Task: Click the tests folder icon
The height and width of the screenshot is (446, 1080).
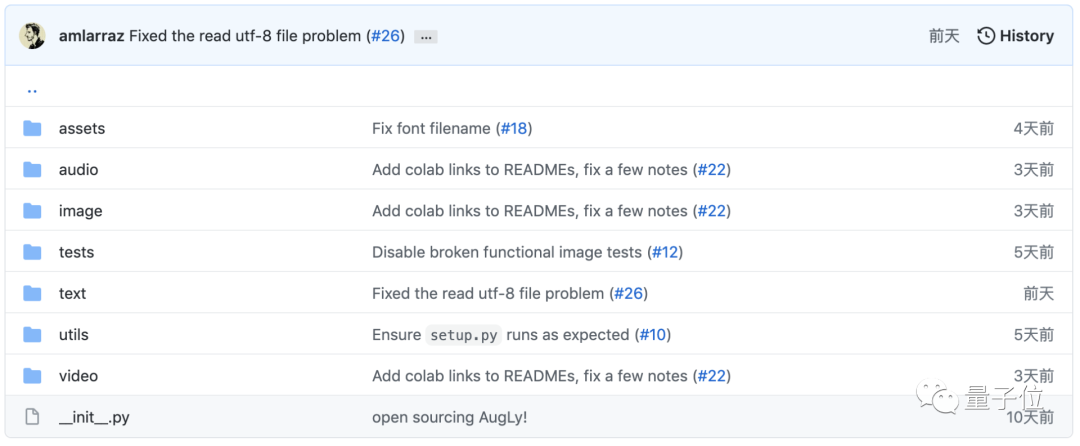Action: point(32,252)
